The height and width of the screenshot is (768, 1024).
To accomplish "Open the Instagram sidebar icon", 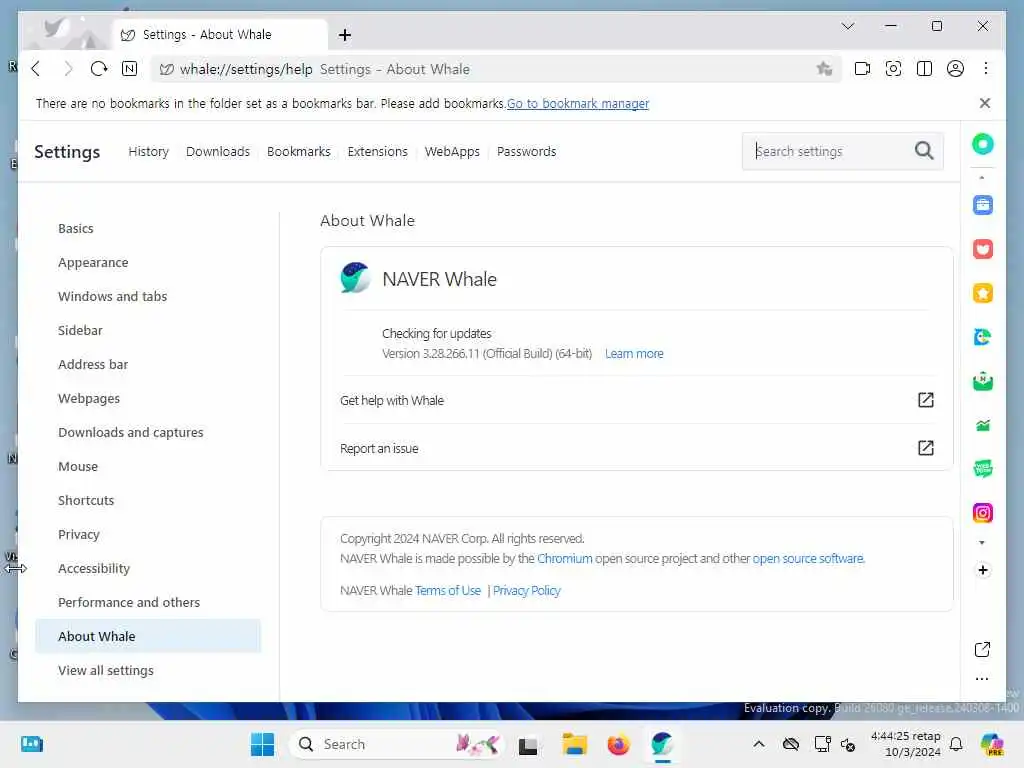I will 982,513.
